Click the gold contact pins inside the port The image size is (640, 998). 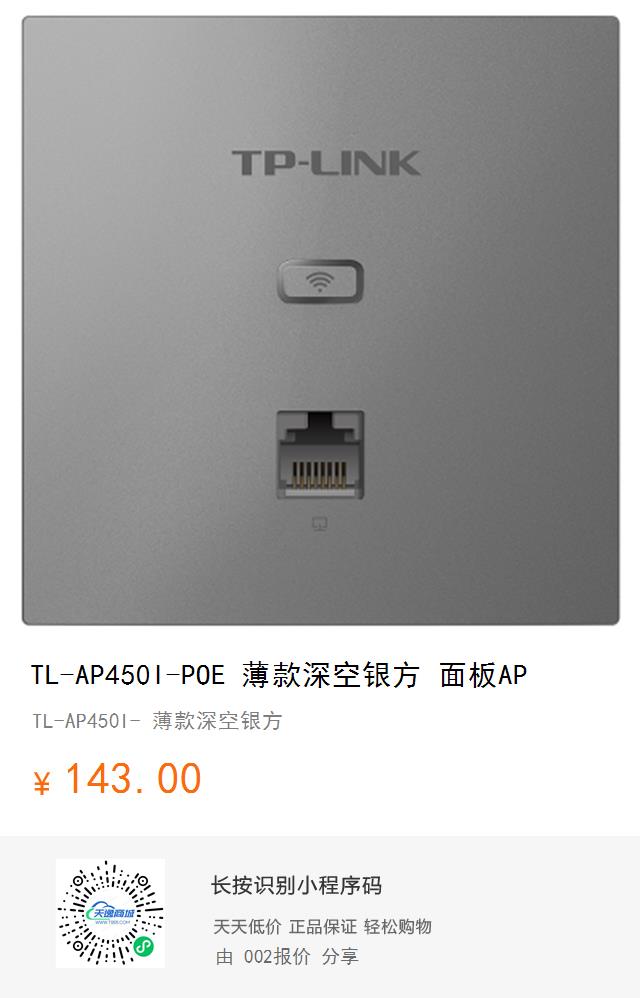(319, 474)
